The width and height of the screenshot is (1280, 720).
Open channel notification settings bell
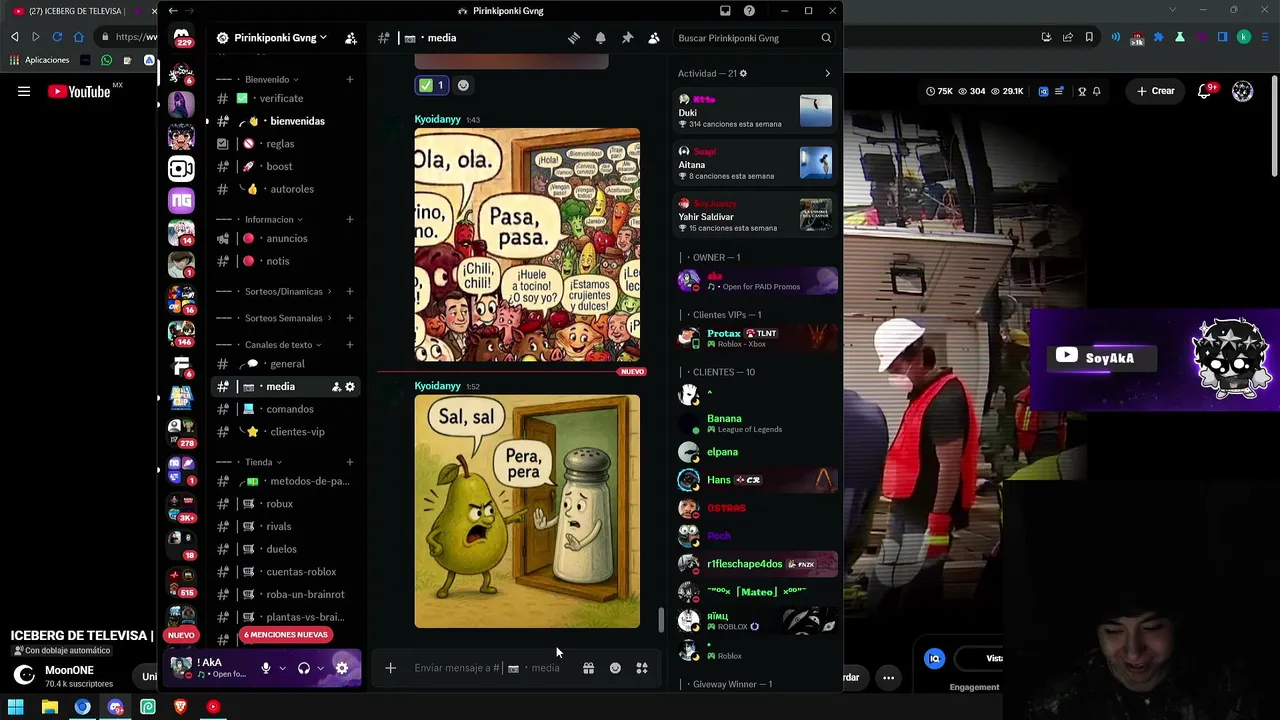[x=600, y=38]
